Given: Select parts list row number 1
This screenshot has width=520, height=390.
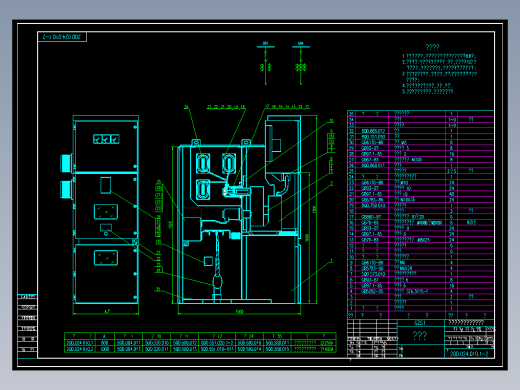Looking at the screenshot, I should pyautogui.click(x=421, y=309).
